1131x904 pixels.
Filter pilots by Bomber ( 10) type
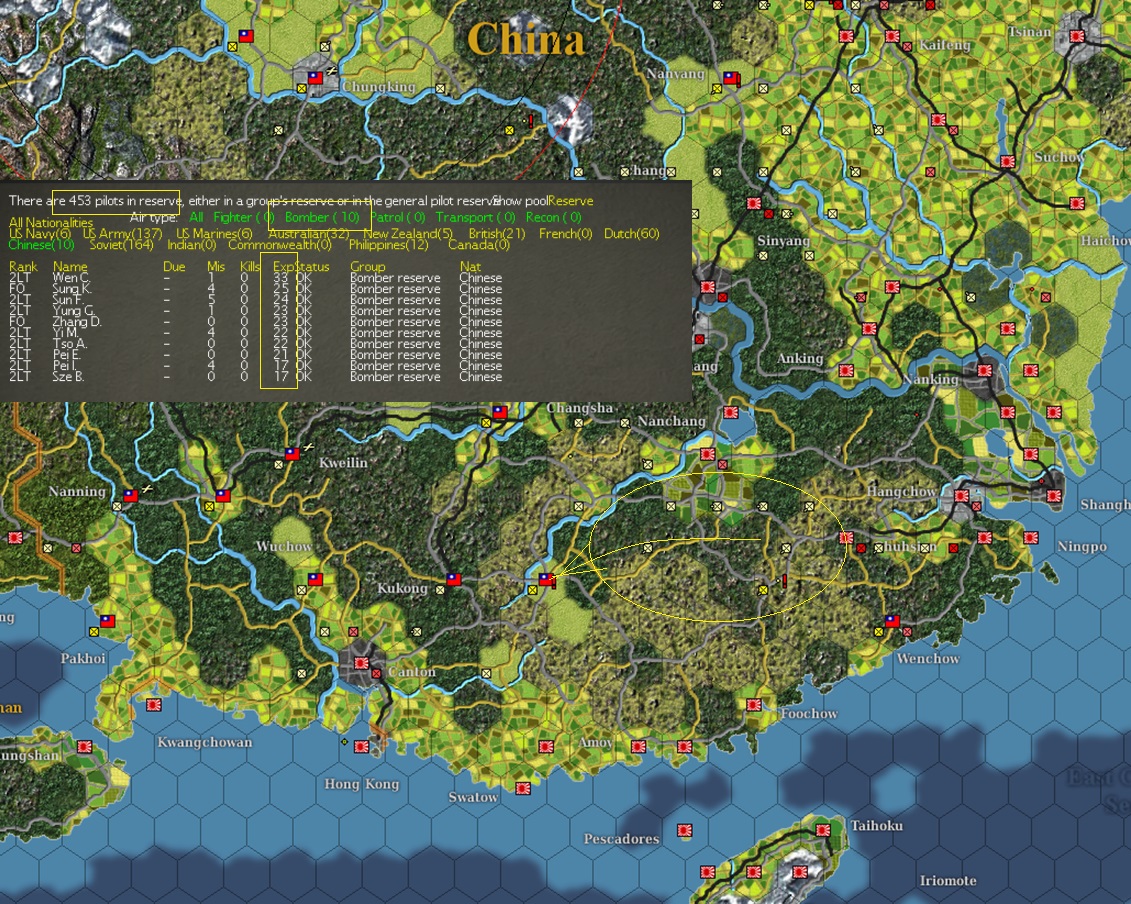tap(322, 217)
